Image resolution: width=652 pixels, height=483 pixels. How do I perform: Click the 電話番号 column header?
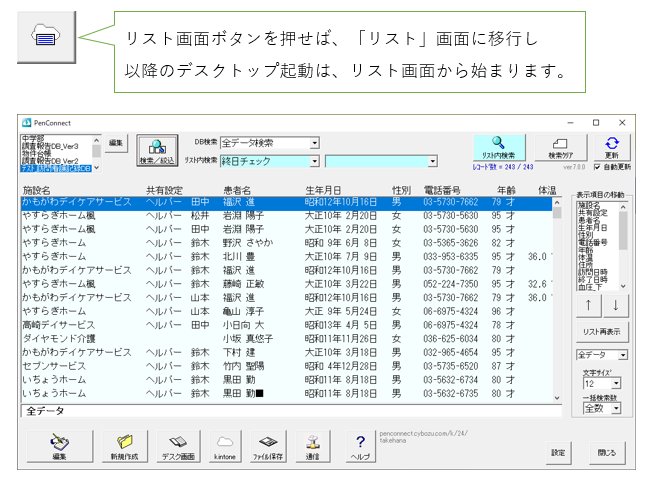(x=442, y=190)
